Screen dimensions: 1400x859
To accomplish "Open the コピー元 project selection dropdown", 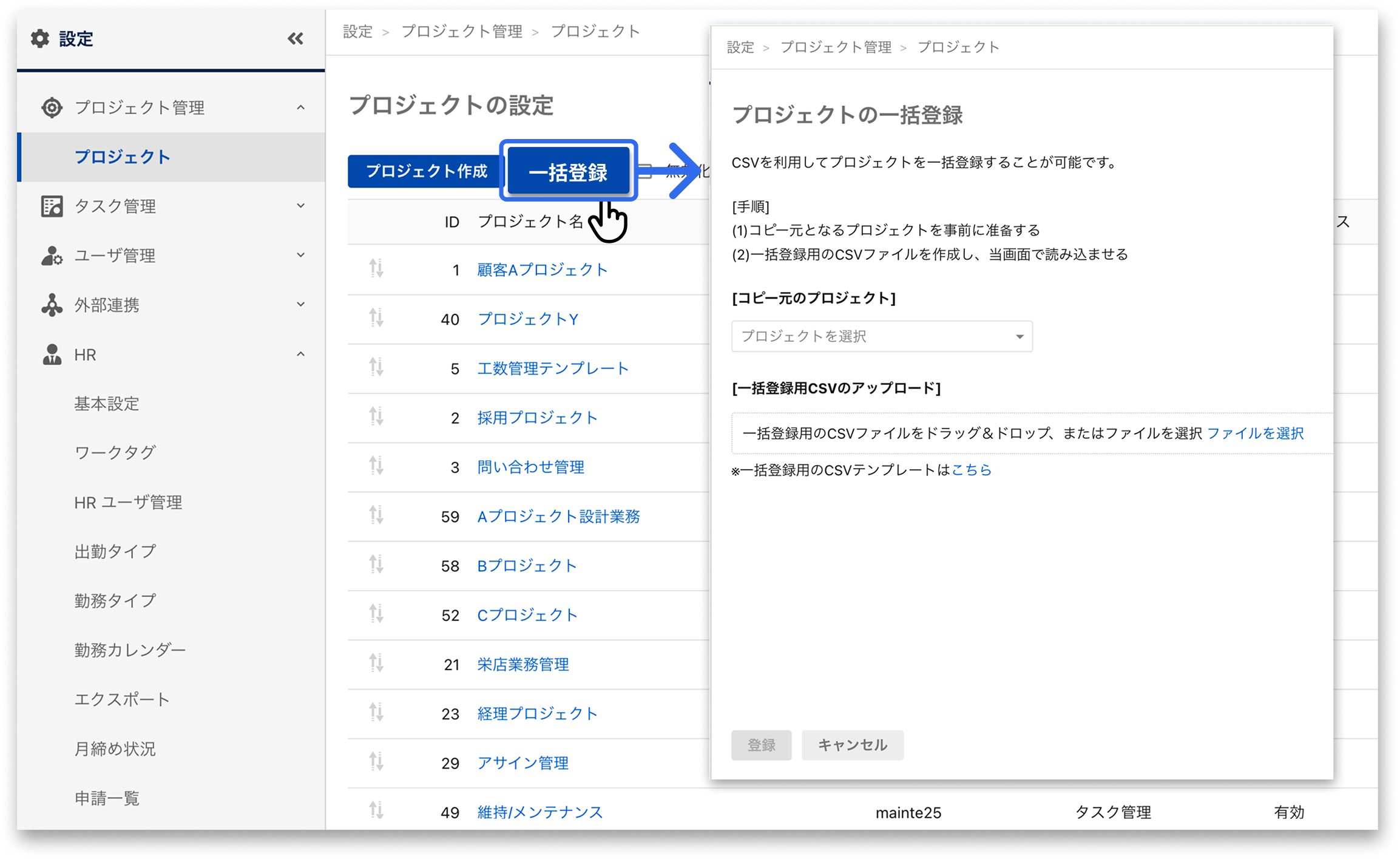I will (x=881, y=336).
